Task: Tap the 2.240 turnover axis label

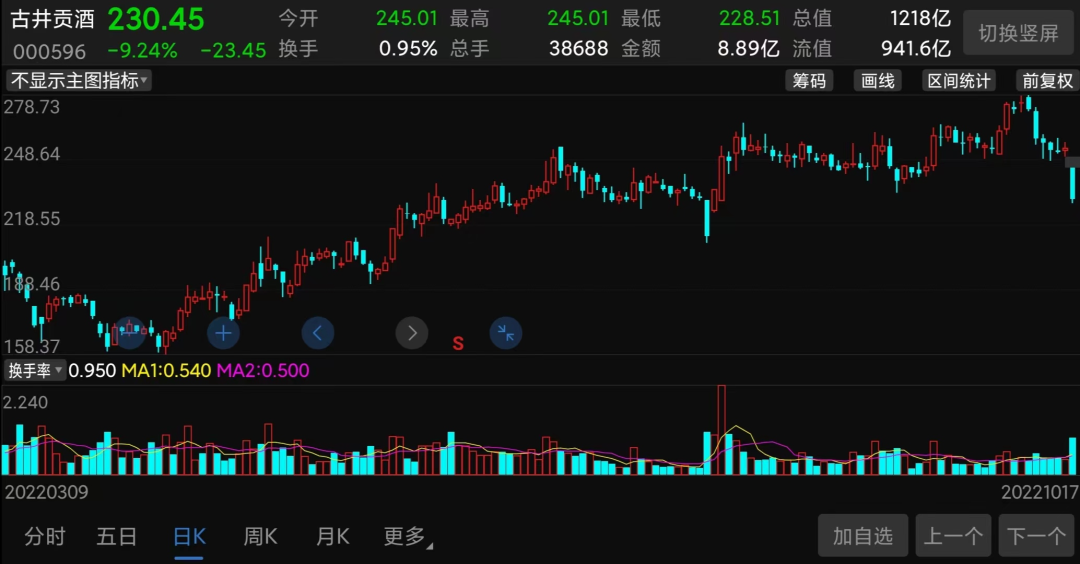Action: 25,403
